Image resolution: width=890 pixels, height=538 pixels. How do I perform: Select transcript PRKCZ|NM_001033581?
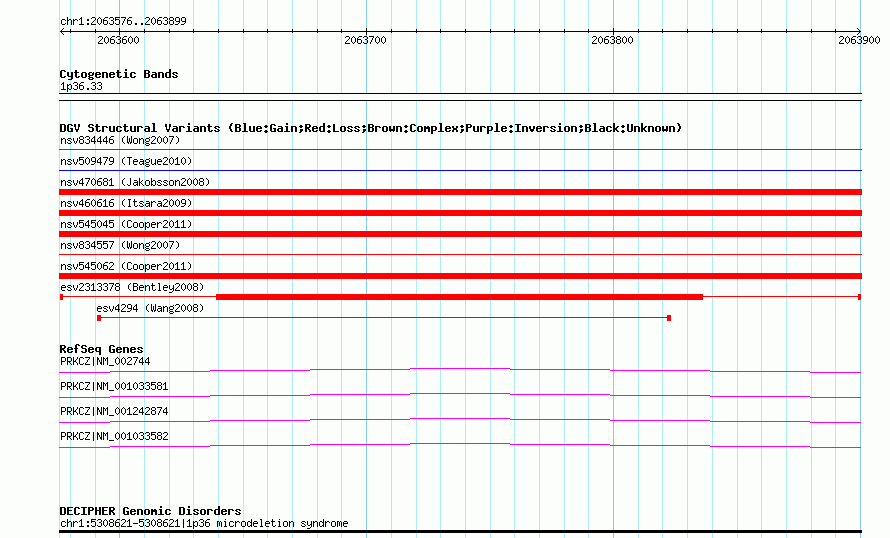114,386
